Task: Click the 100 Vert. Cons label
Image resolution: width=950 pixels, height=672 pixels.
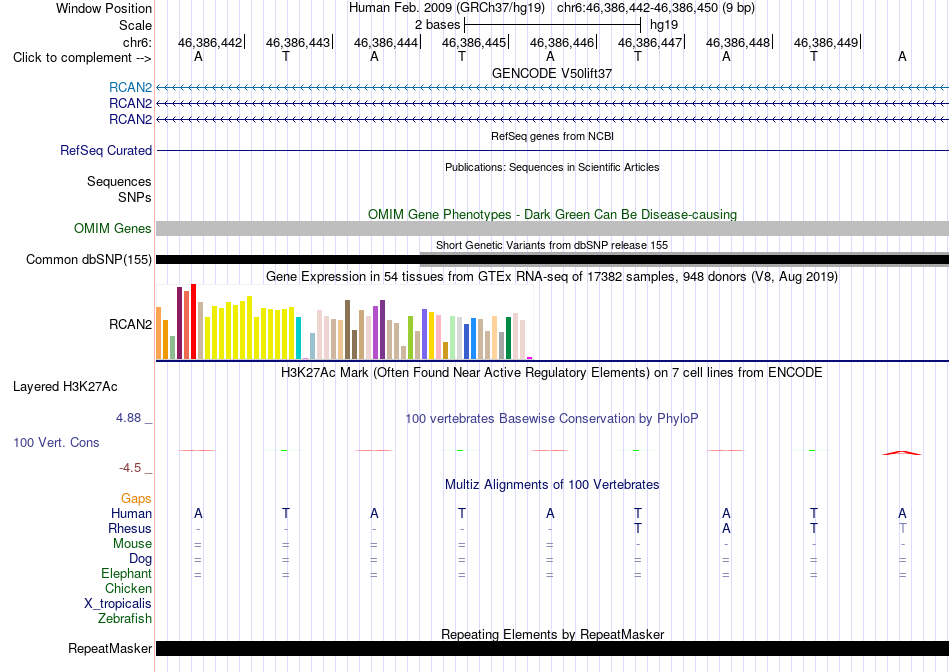Action: [56, 442]
